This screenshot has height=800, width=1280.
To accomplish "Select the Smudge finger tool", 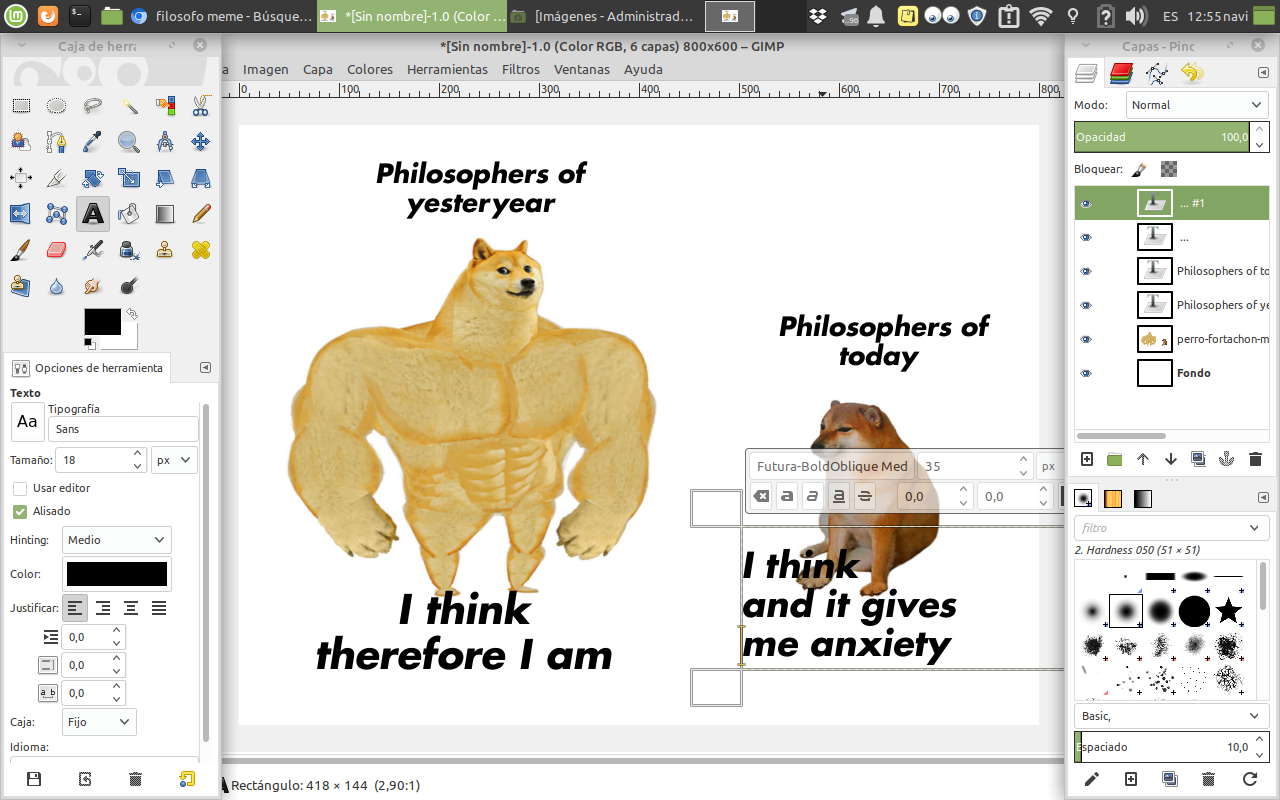I will tap(93, 285).
